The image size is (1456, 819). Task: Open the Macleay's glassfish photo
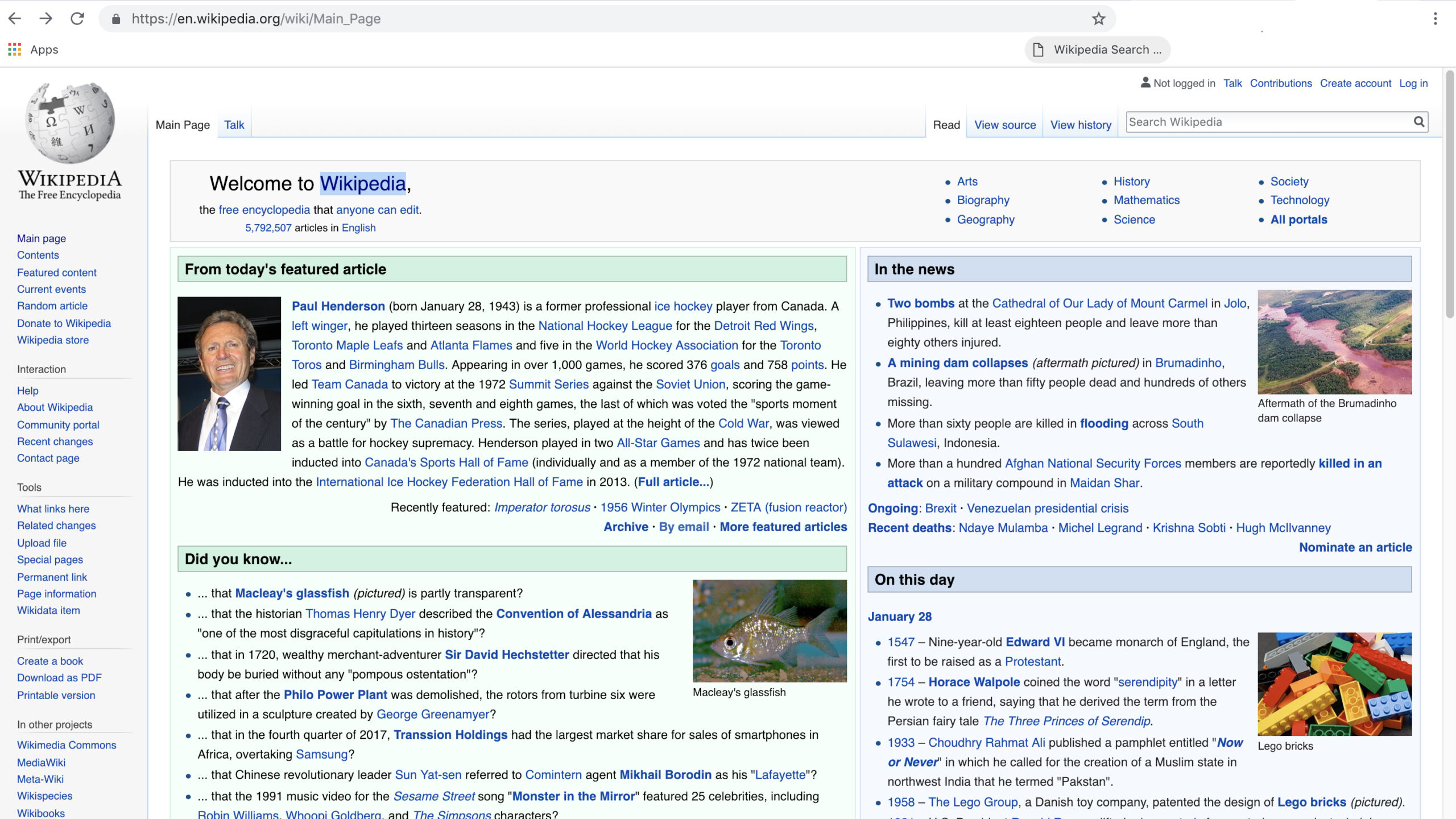[770, 631]
